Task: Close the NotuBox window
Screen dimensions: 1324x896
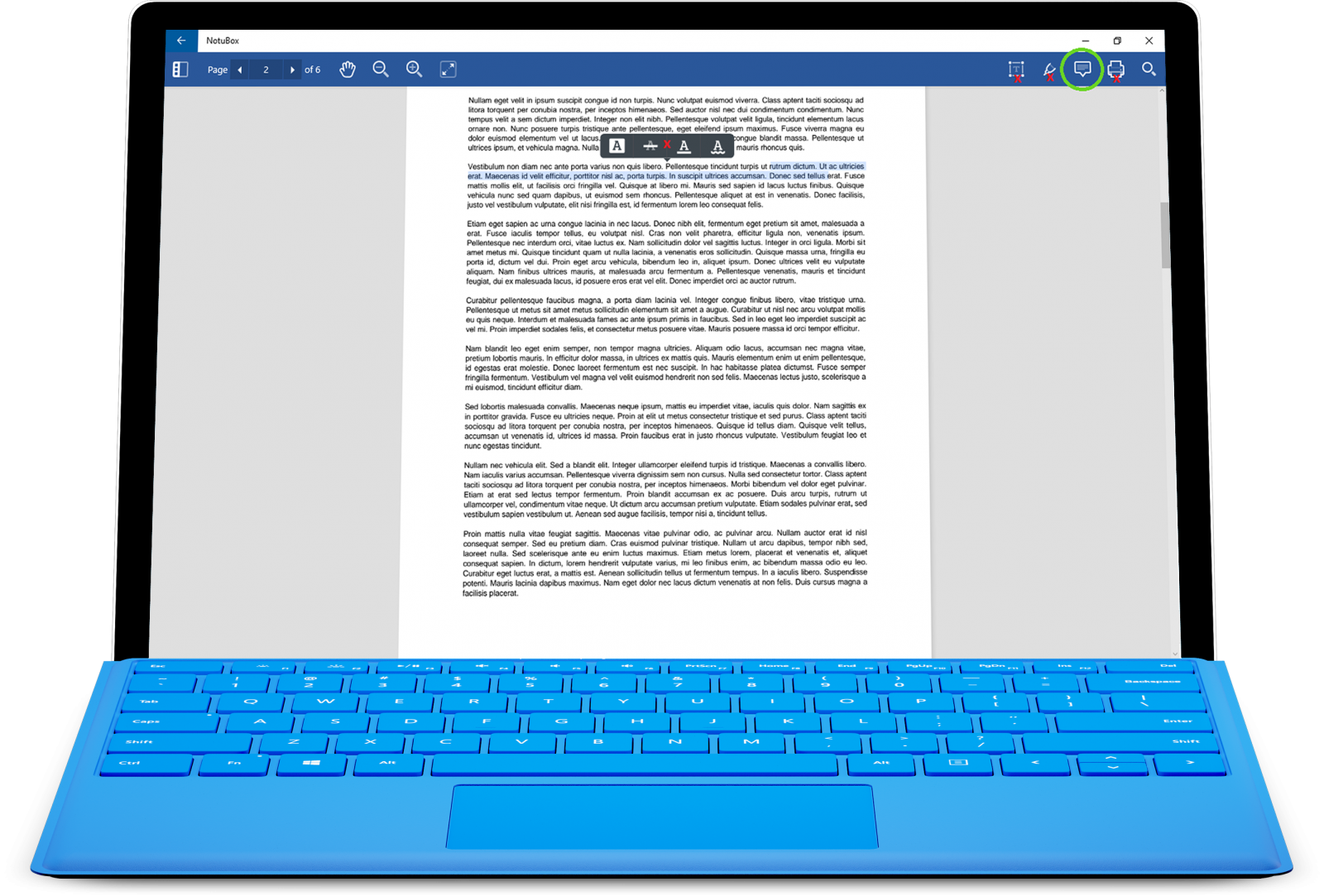Action: (x=1149, y=41)
